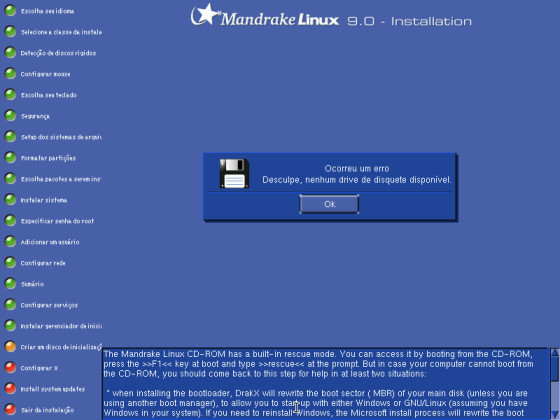This screenshot has width=560, height=420.
Task: Click green bullet beside Especificar senha do root
Action: (10, 221)
